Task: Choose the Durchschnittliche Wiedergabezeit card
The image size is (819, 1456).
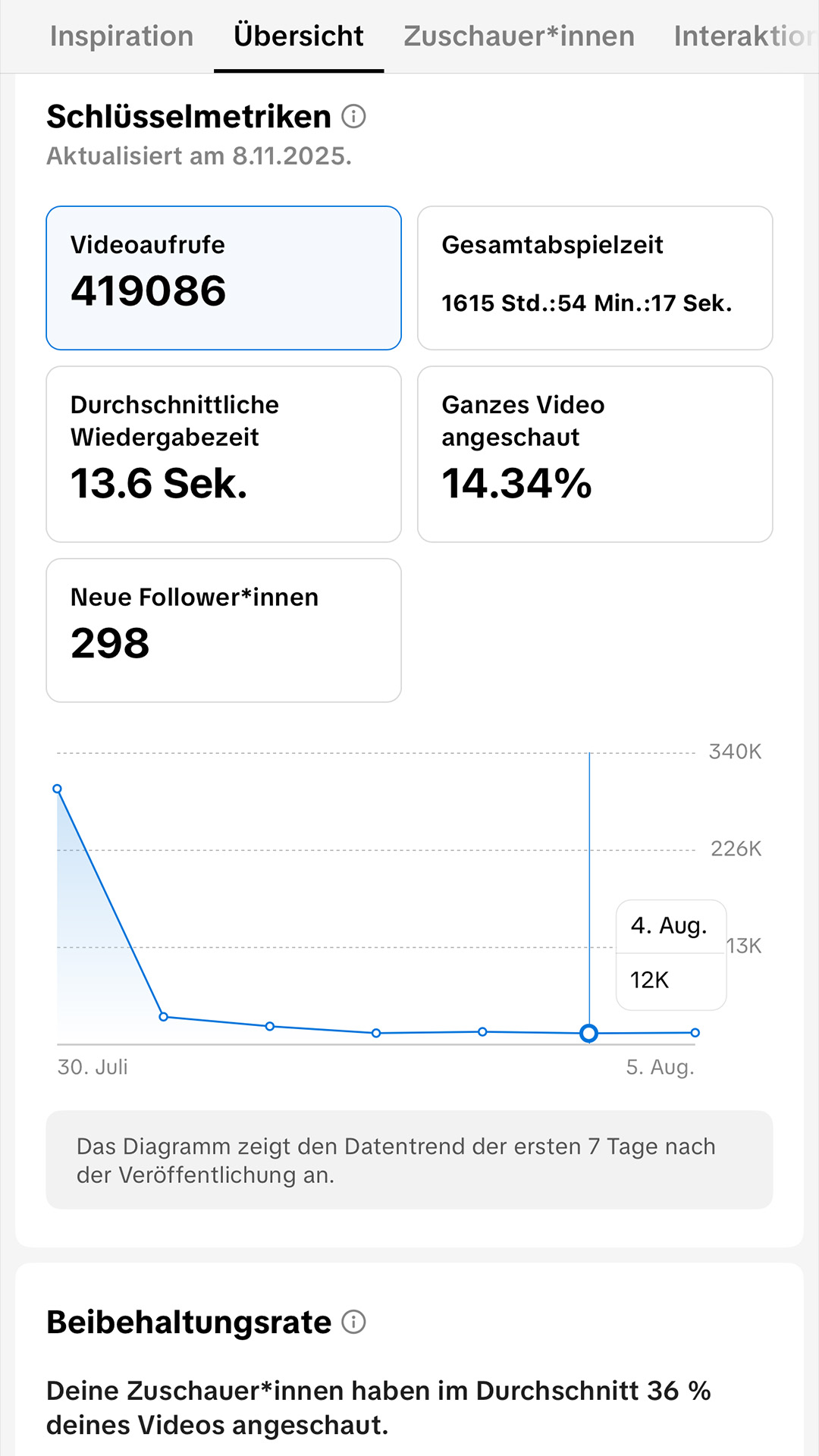Action: (x=224, y=454)
